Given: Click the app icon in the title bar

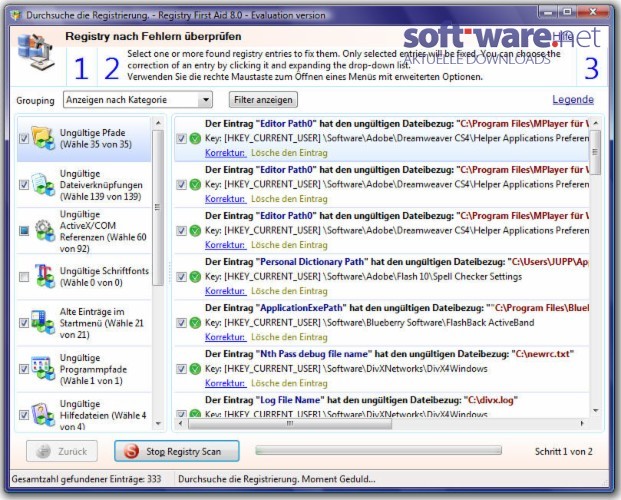Looking at the screenshot, I should click(16, 15).
